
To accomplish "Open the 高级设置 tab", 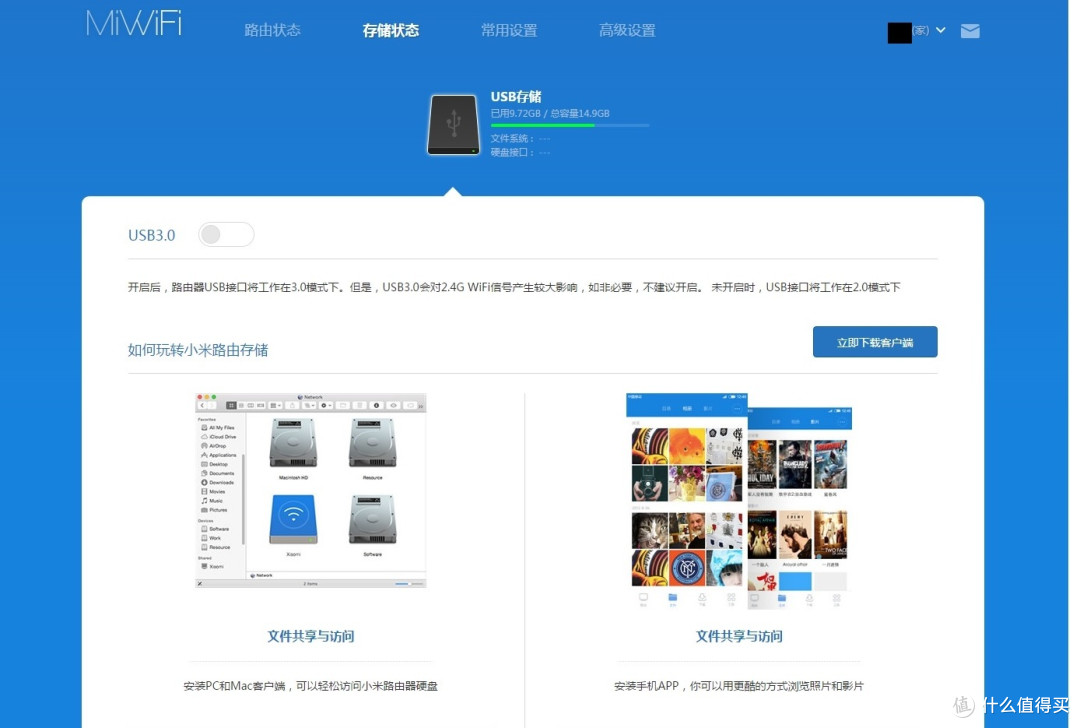I will point(627,30).
